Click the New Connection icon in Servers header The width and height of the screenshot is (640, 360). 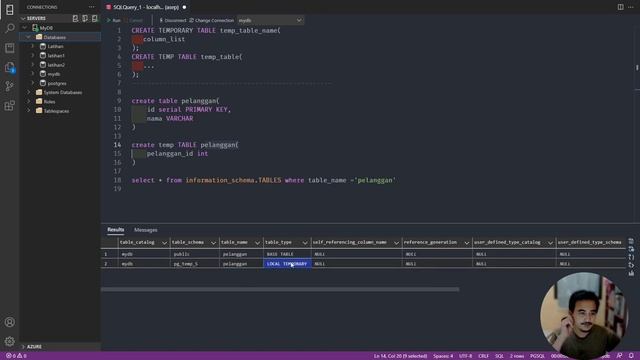pyautogui.click(x=76, y=18)
